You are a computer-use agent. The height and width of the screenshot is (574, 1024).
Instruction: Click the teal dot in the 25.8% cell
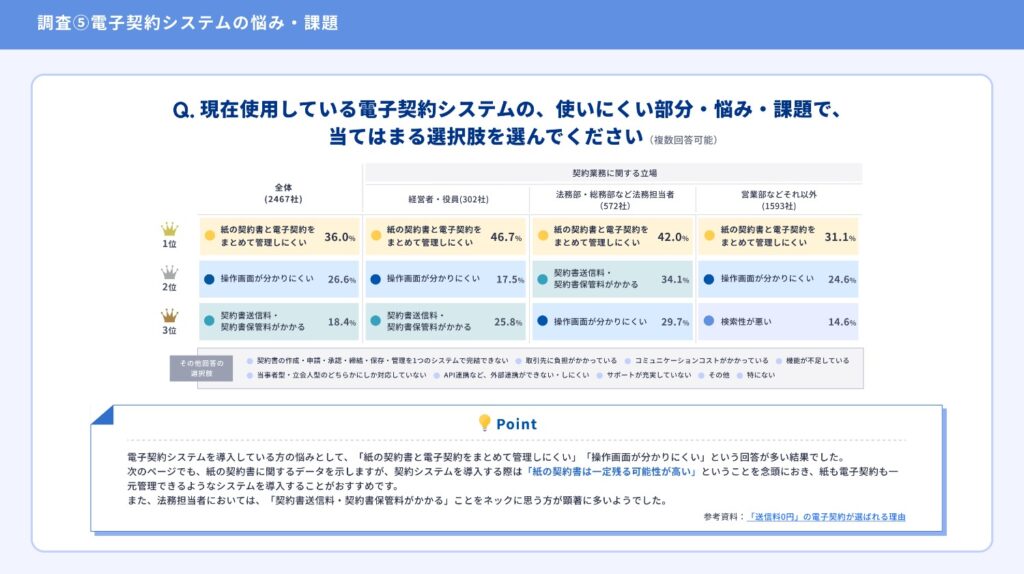tap(376, 321)
